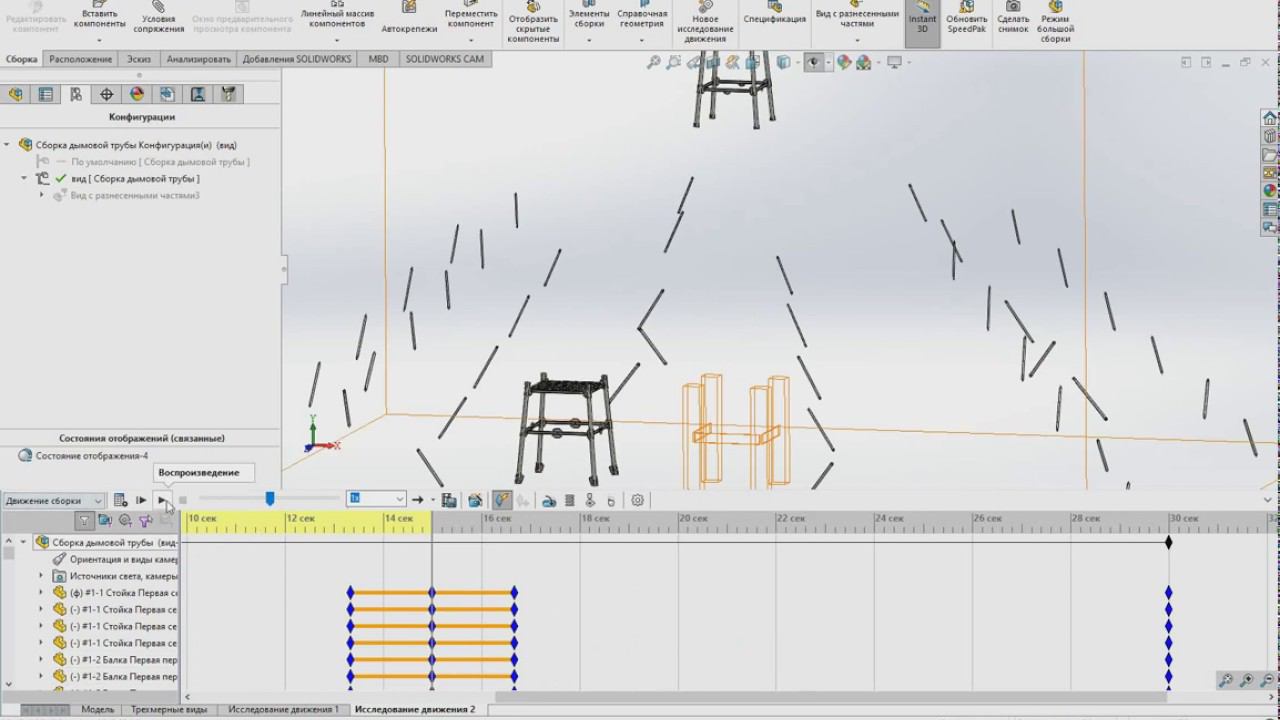Click timeline Zoom In magnifier icon
The height and width of the screenshot is (720, 1280).
coord(1247,680)
